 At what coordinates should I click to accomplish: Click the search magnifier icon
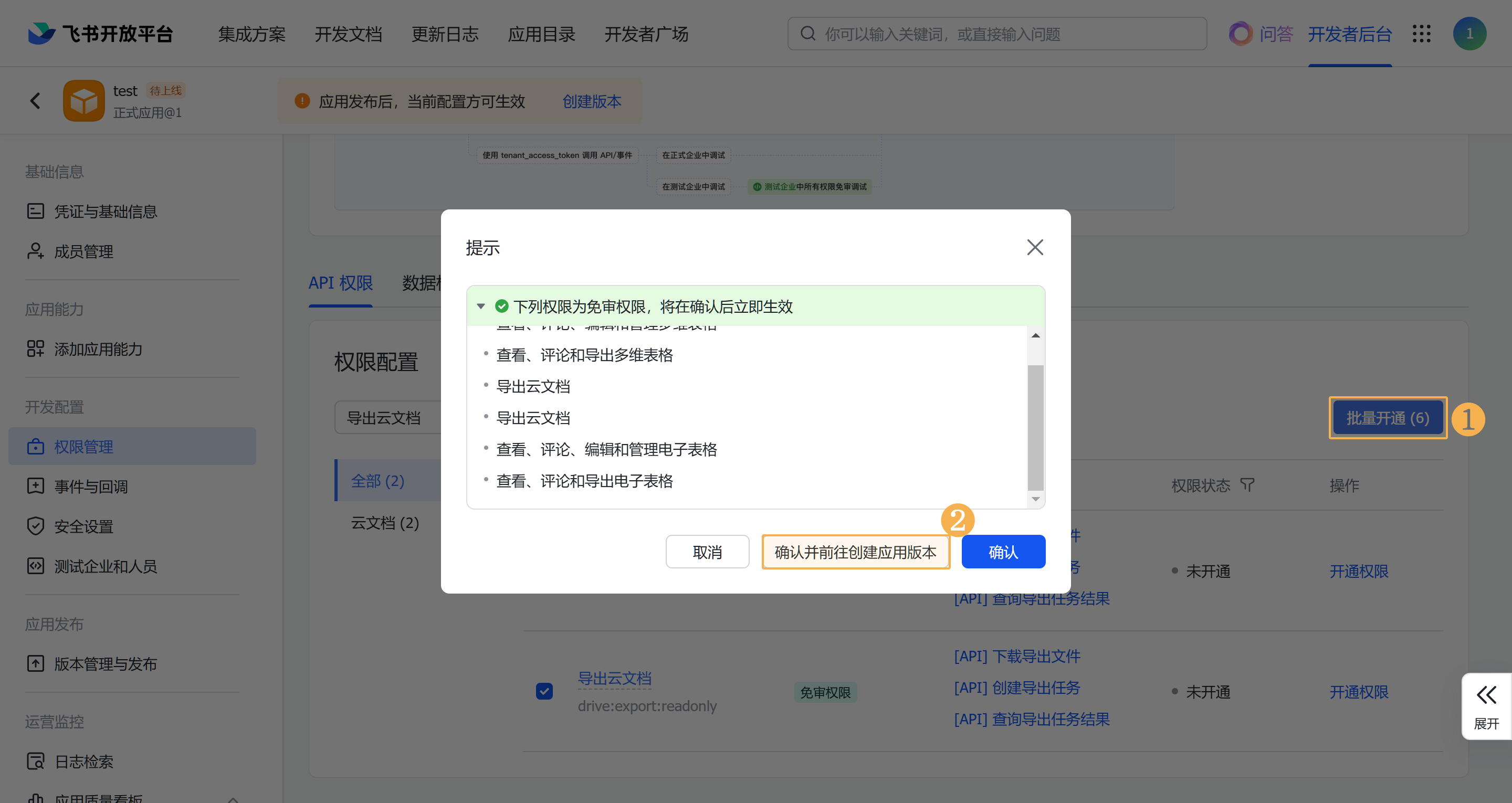click(x=808, y=34)
